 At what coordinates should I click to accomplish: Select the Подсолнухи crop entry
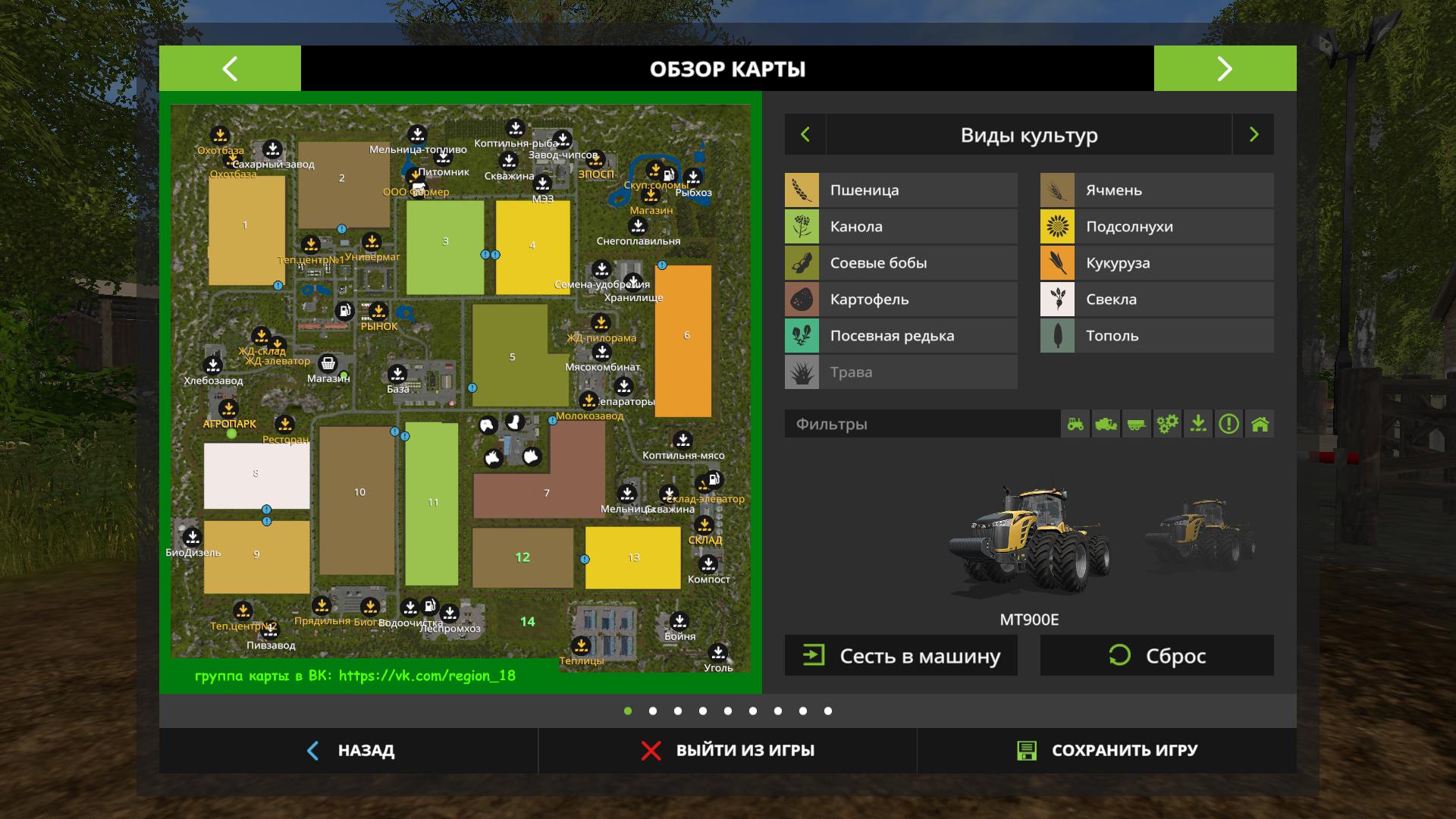(1156, 227)
